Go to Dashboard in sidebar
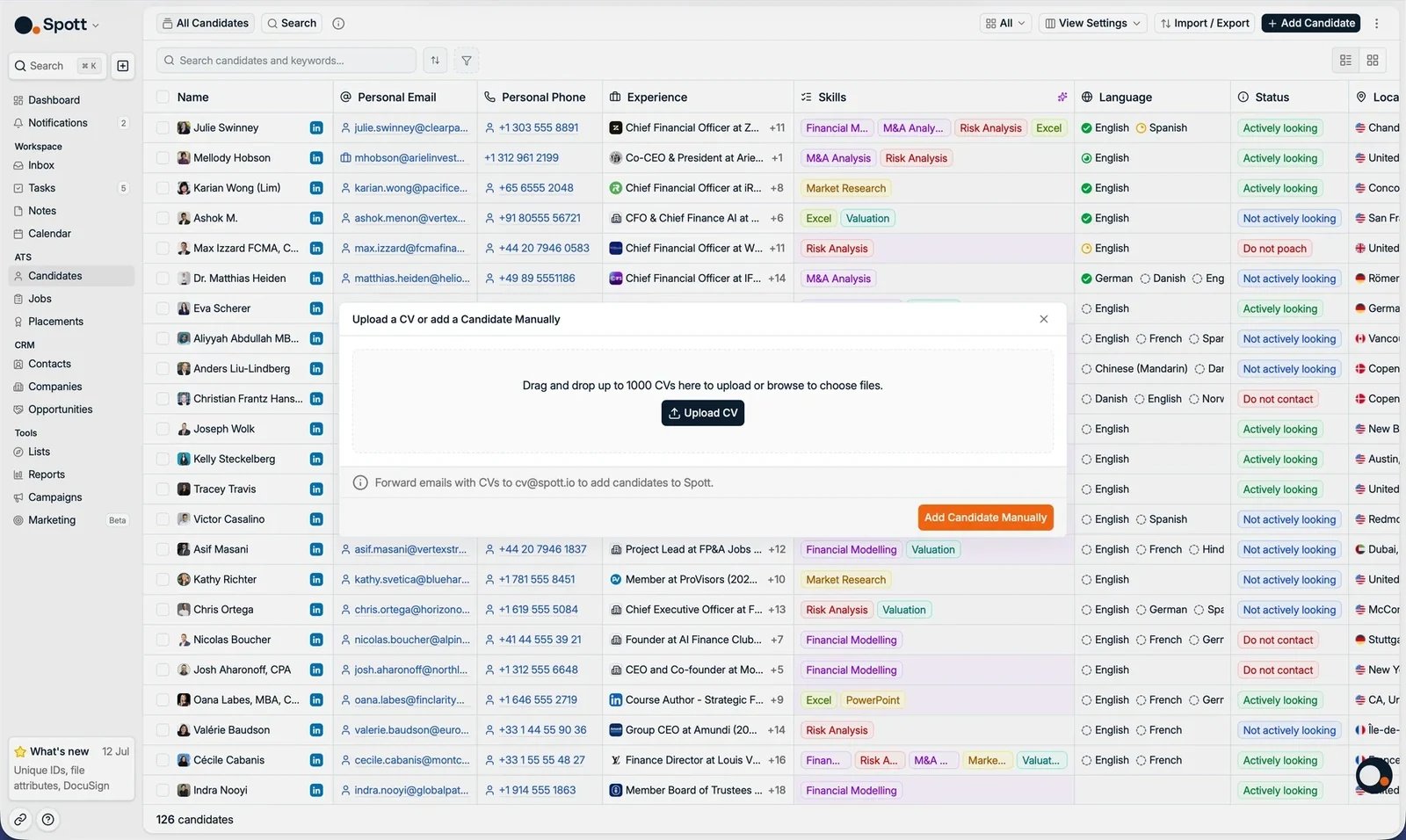 click(x=71, y=100)
